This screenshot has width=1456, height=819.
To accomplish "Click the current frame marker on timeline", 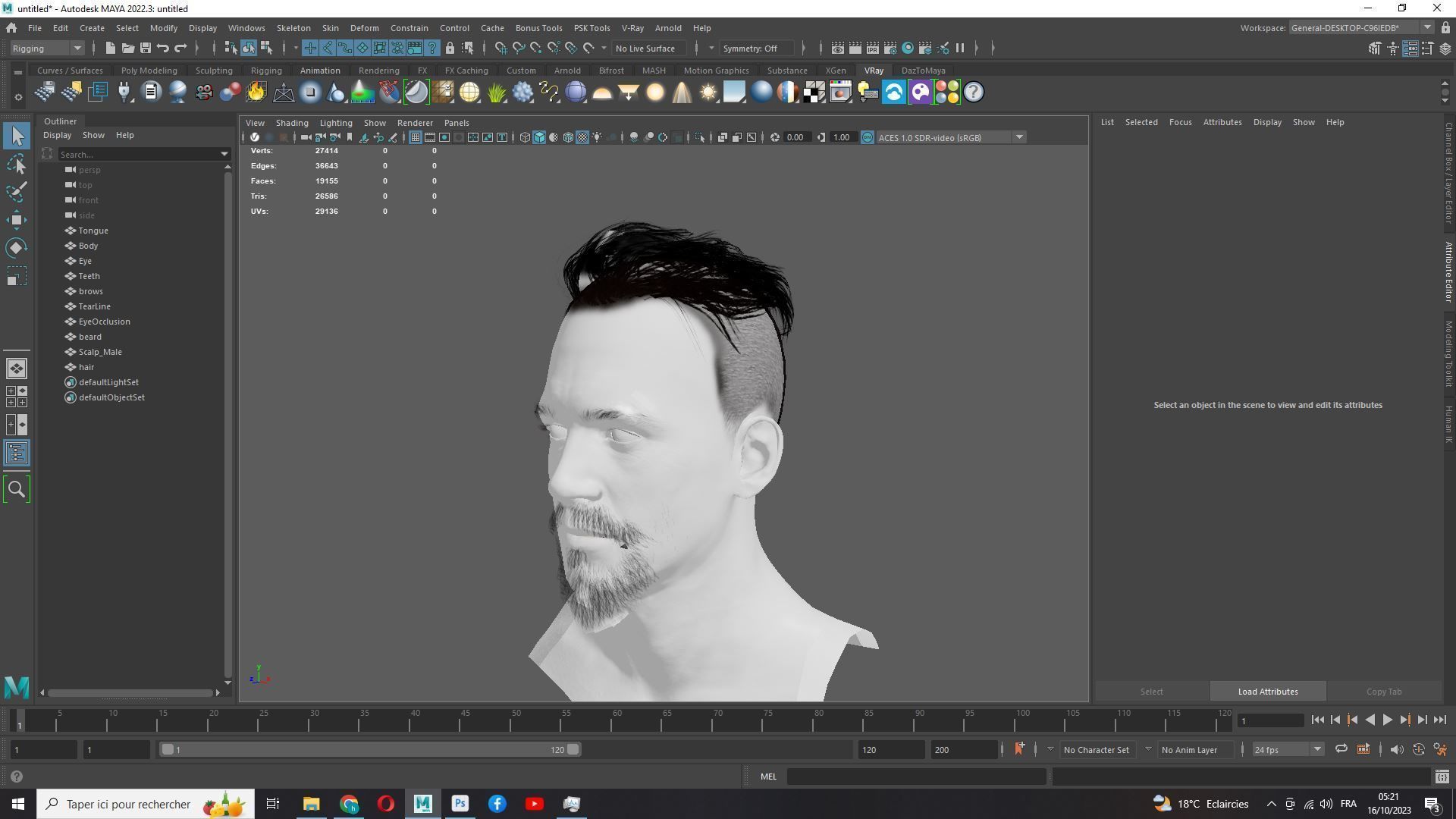I will [20, 721].
